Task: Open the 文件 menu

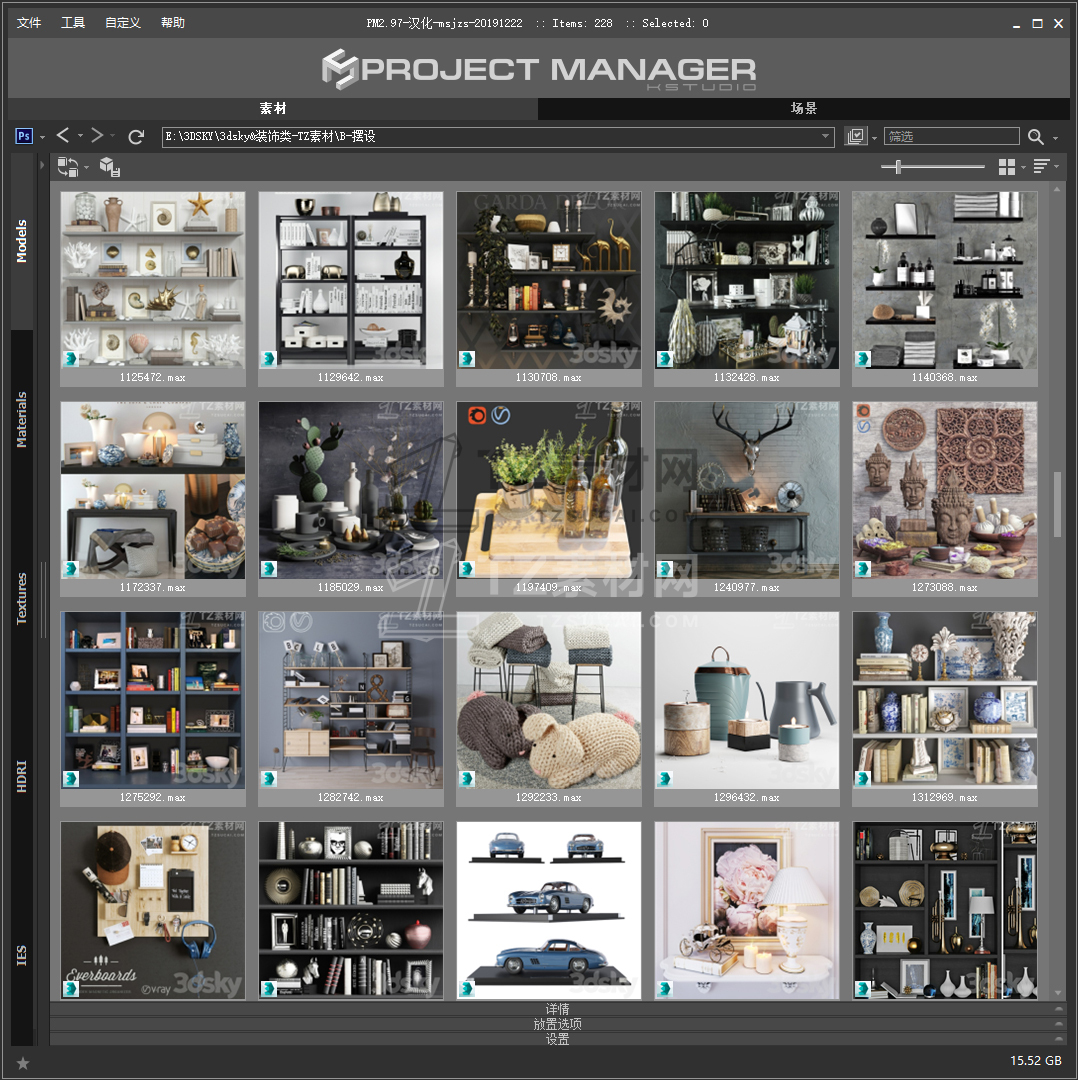Action: (x=29, y=23)
